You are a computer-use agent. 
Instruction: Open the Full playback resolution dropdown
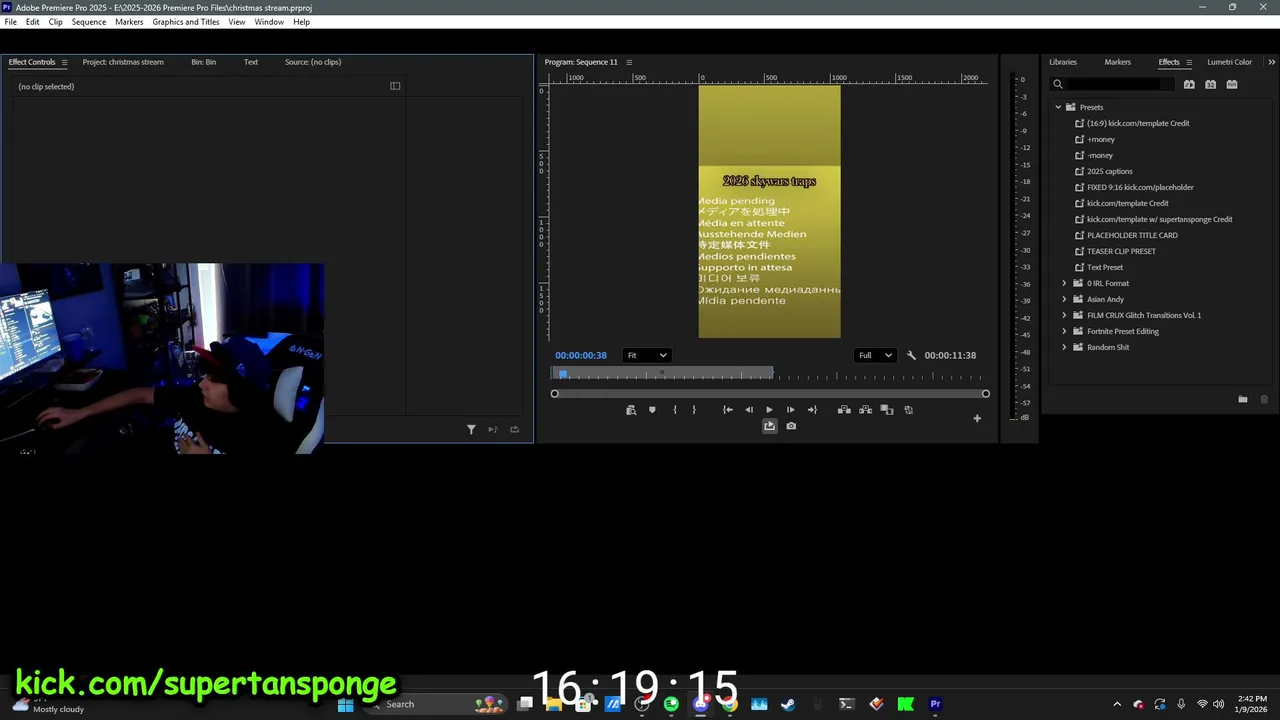875,355
